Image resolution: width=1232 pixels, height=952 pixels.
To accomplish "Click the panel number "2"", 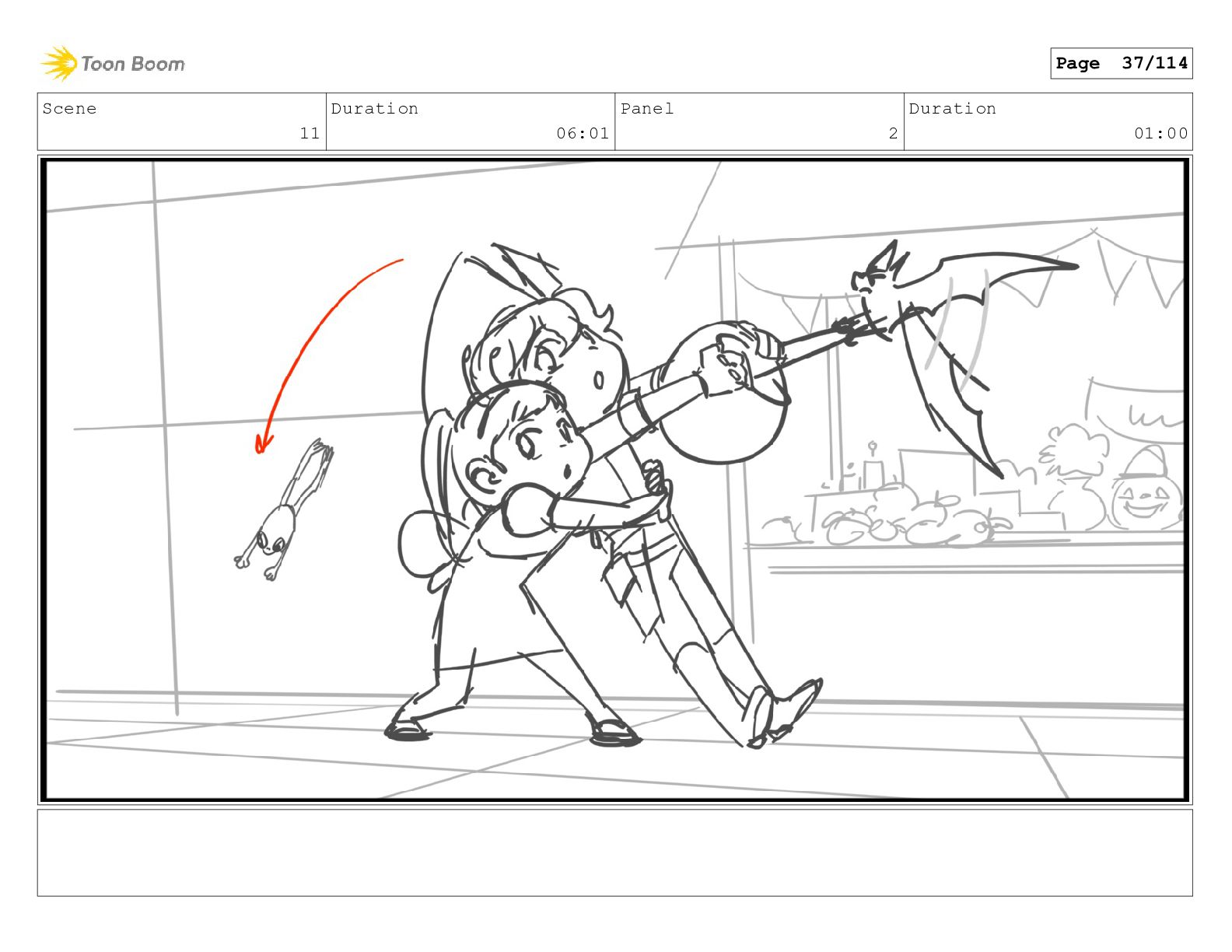I will point(893,134).
